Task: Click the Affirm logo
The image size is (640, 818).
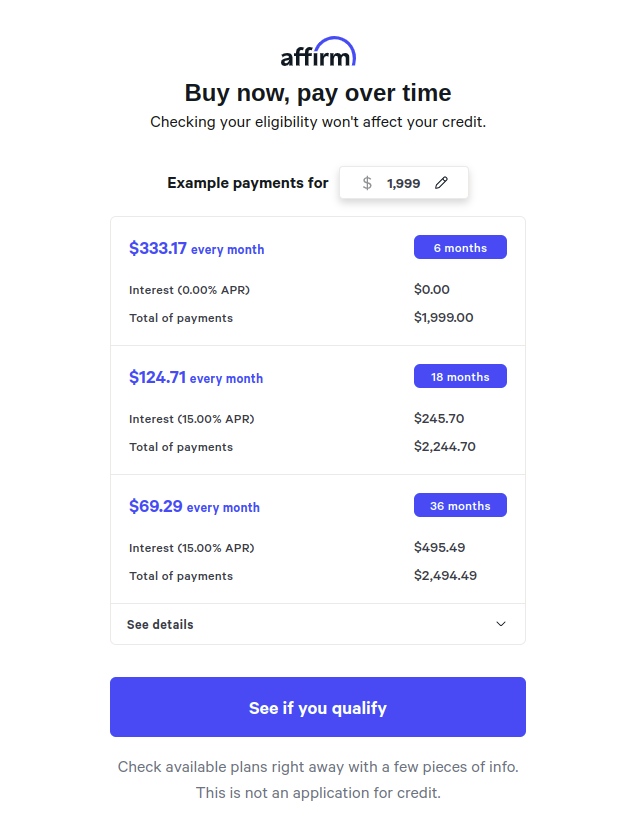Action: click(x=318, y=53)
